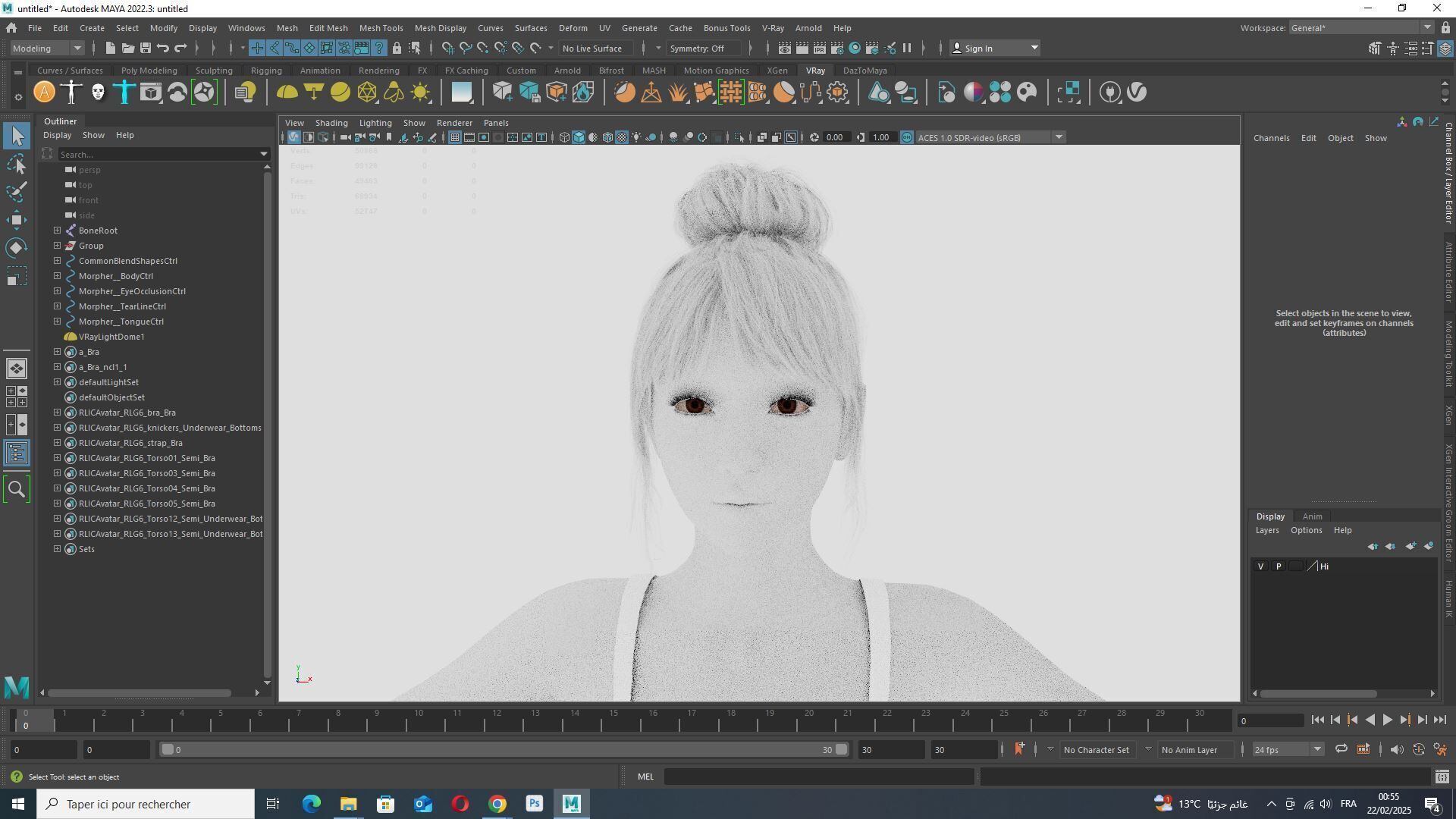Open the IPR render button in status line
1456x819 pixels.
(820, 48)
